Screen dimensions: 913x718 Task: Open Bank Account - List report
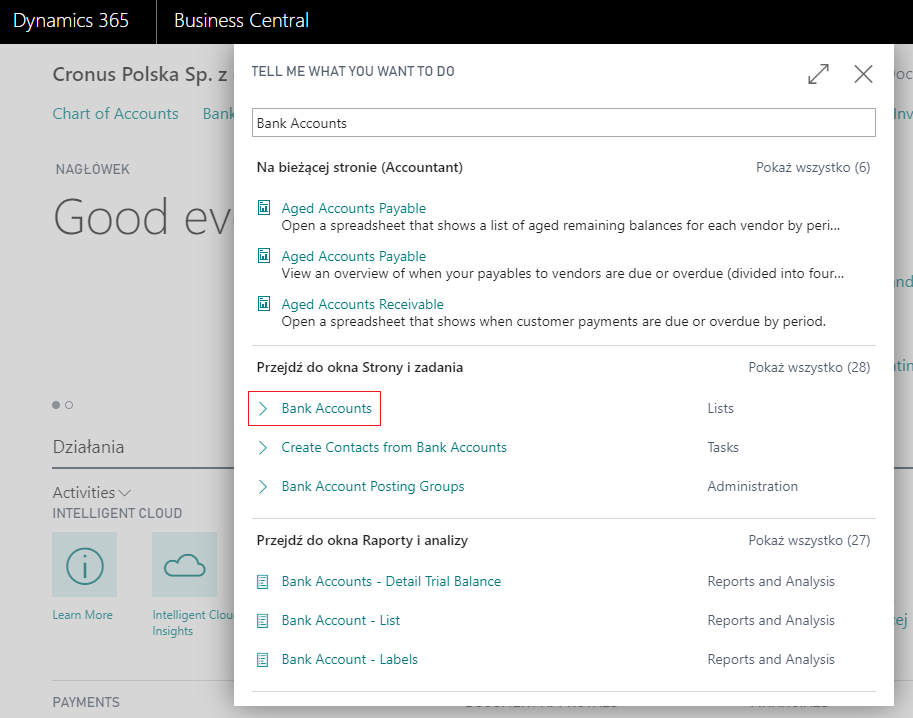click(x=341, y=620)
